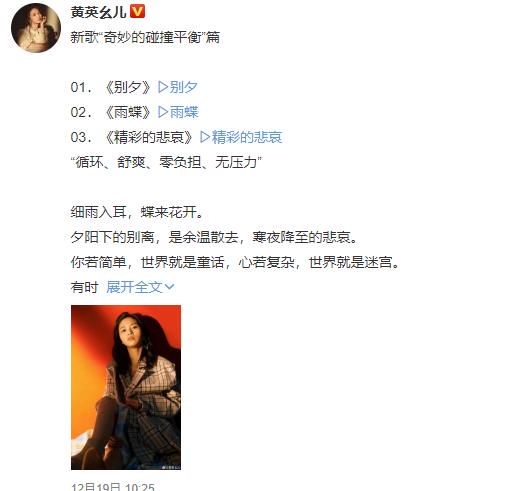Viewport: 530px width, 491px height.
Task: Click the quoted text “循环、舒爽、零负担、无压力”
Action: click(x=166, y=162)
